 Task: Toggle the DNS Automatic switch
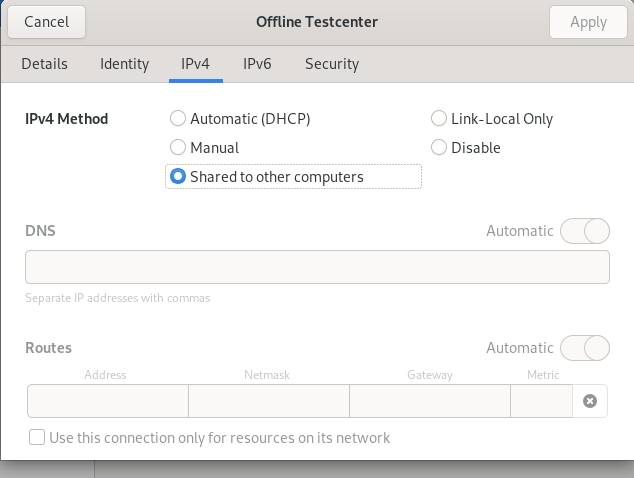tap(584, 231)
